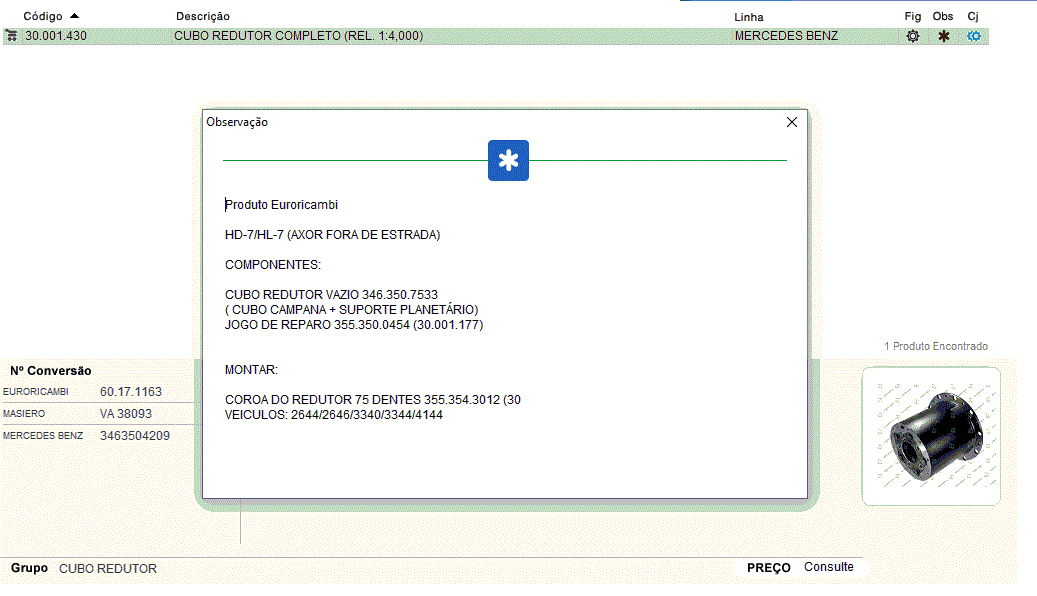Click the Consulte price link
Viewport: 1037px width, 596px height.
point(828,567)
